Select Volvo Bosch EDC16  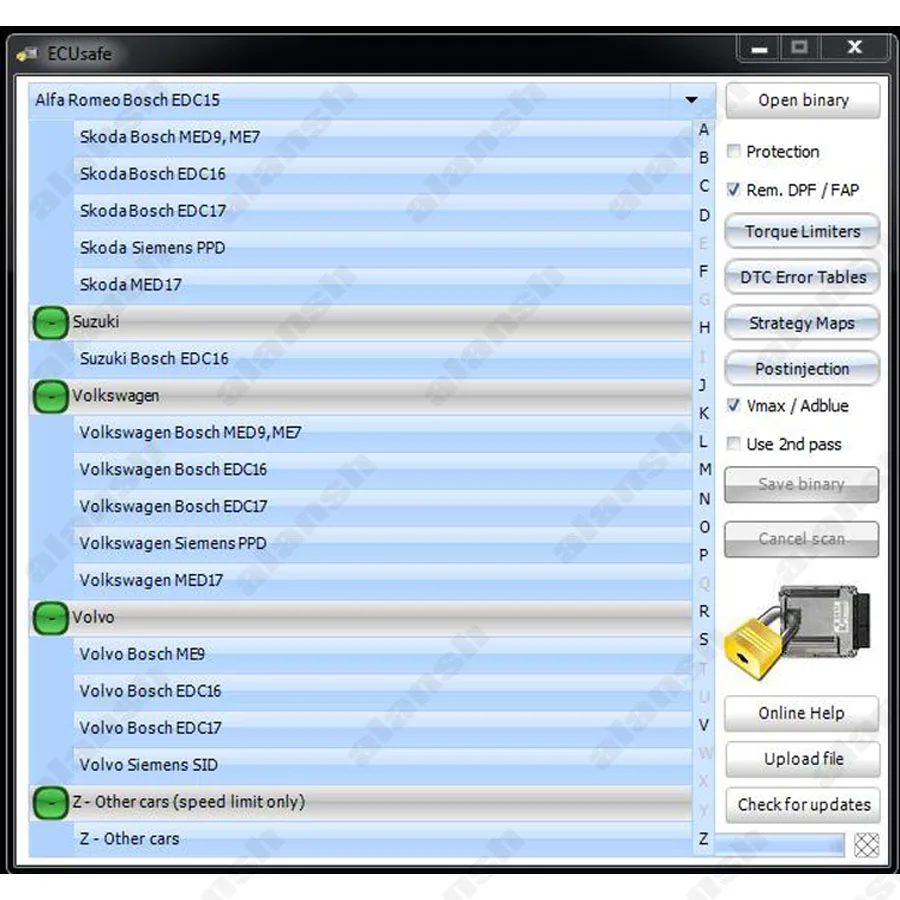click(x=382, y=692)
